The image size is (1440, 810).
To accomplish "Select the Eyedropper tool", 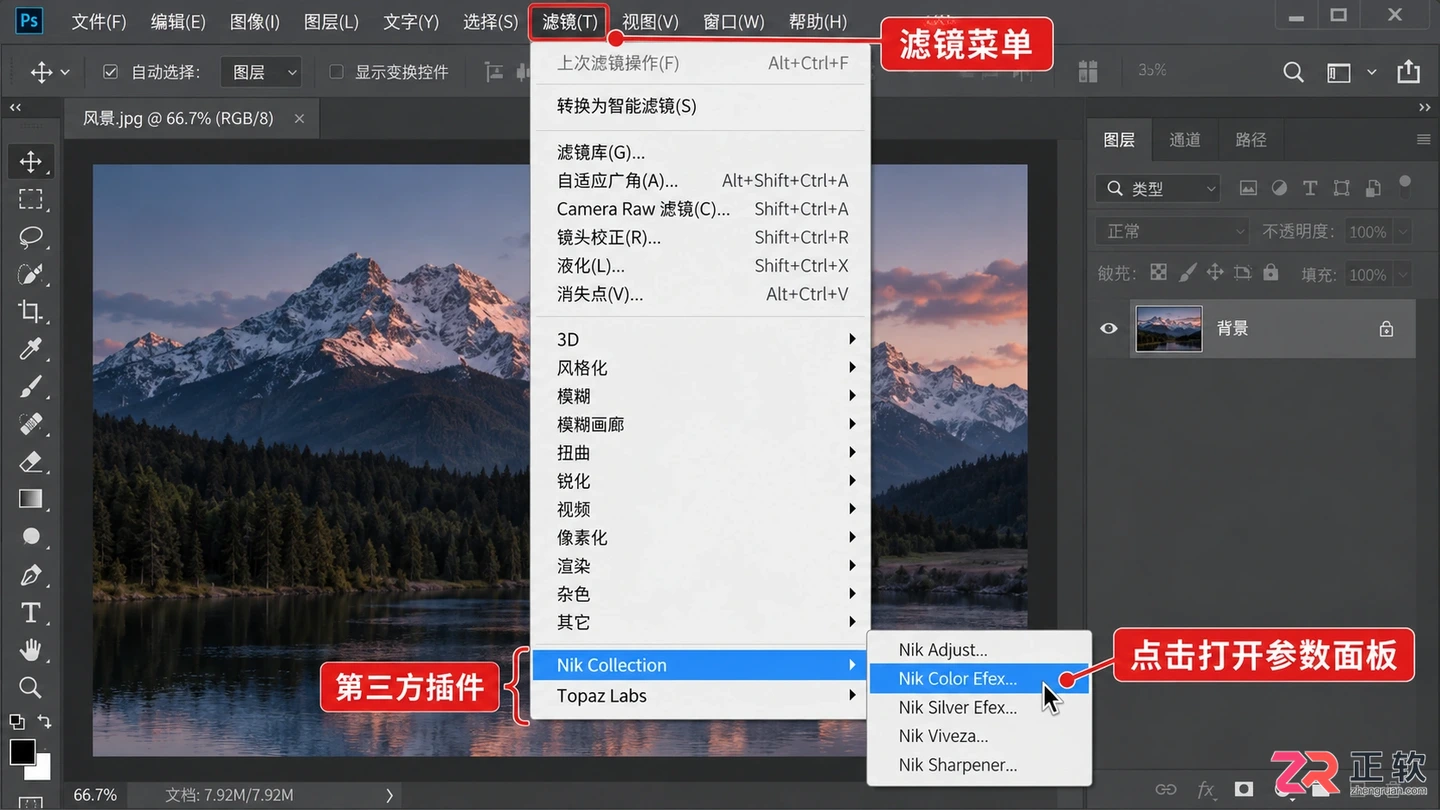I will click(31, 349).
